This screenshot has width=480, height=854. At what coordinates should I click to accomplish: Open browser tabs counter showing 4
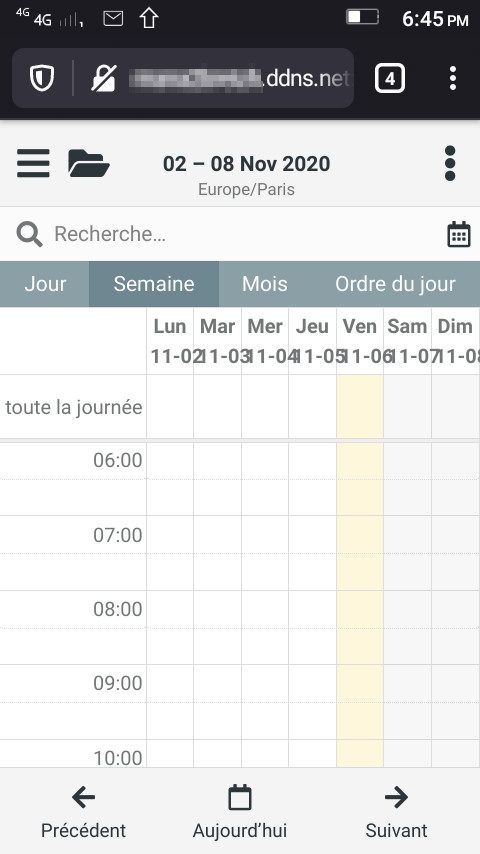pyautogui.click(x=390, y=78)
